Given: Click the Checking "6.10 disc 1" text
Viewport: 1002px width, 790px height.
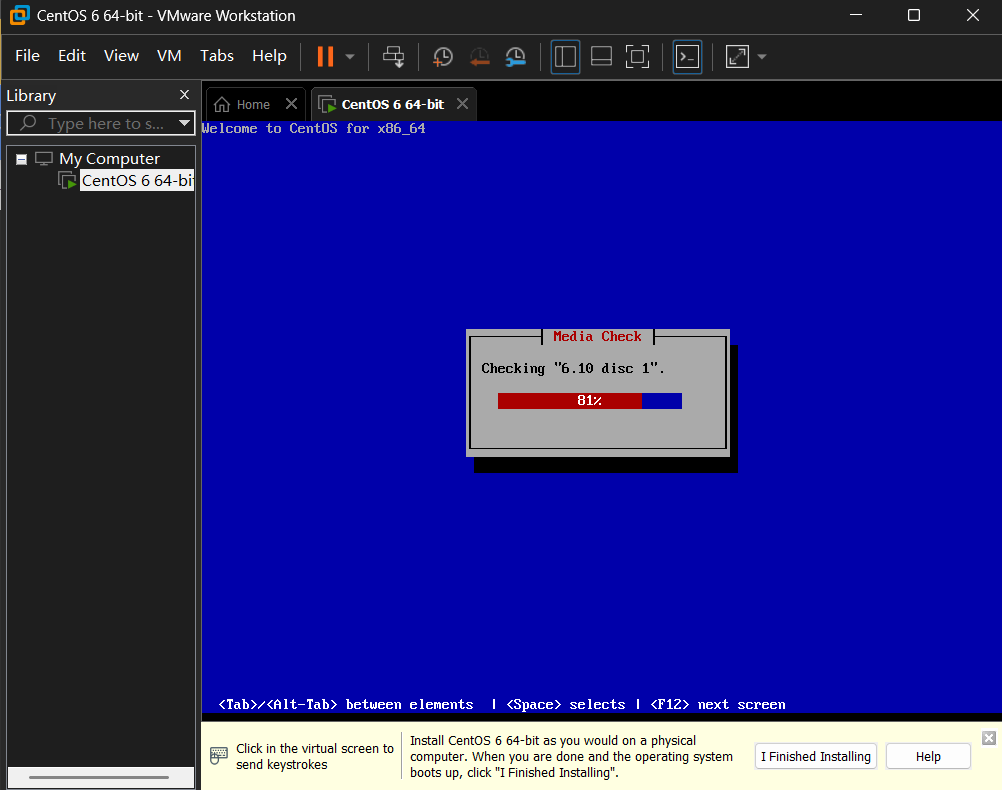Looking at the screenshot, I should (x=573, y=369).
